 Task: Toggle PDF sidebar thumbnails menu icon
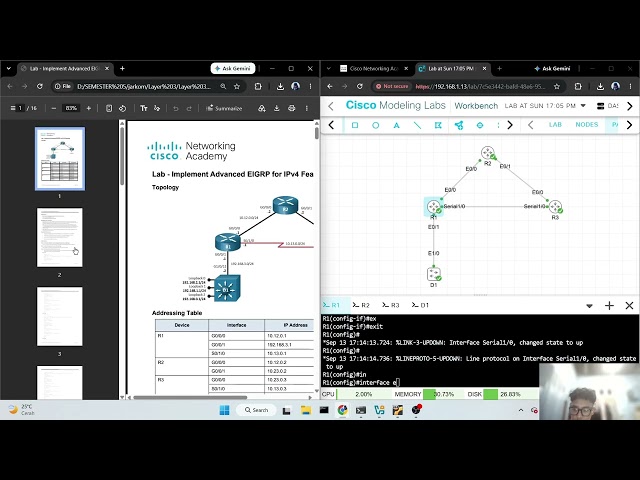[13, 108]
